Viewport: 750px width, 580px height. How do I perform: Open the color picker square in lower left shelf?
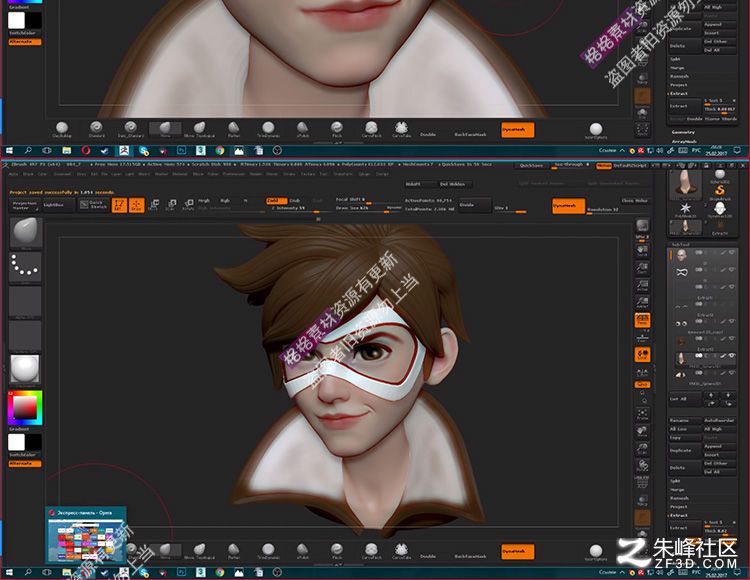tap(25, 408)
